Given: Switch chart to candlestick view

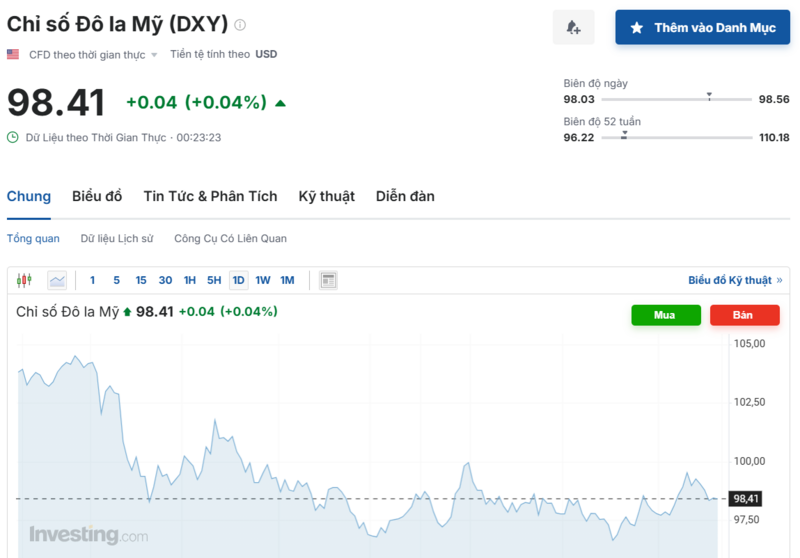Looking at the screenshot, I should 24,280.
